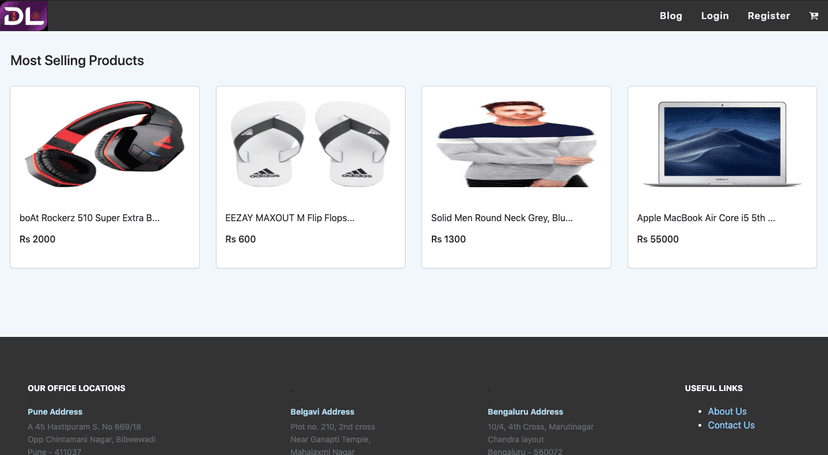The image size is (828, 455).
Task: Open Solid Men Round Neck Grey title
Action: 502,217
